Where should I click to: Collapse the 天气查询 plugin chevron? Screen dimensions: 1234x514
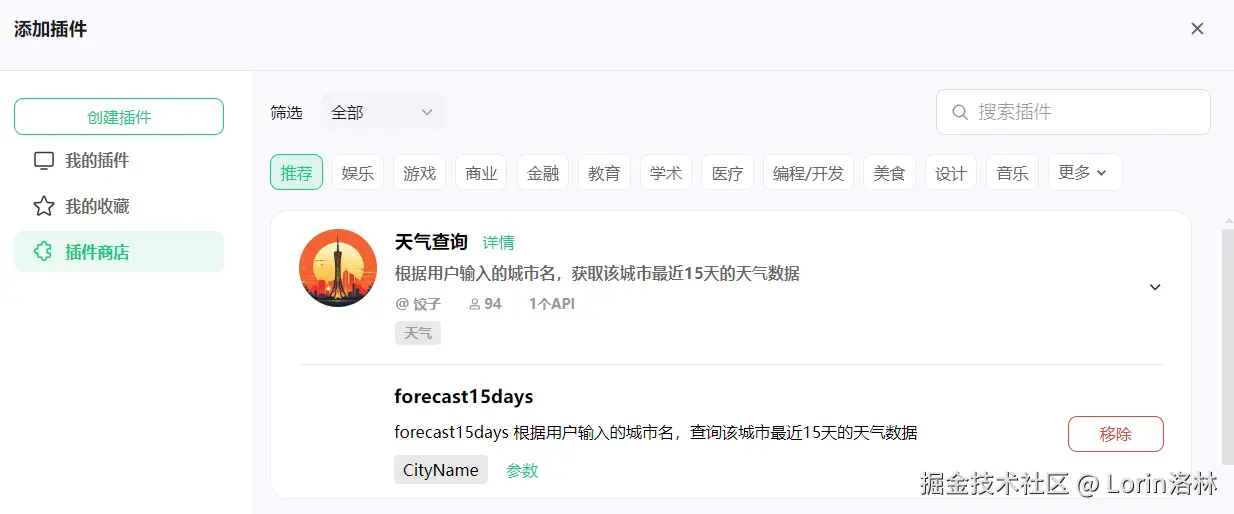pyautogui.click(x=1155, y=287)
